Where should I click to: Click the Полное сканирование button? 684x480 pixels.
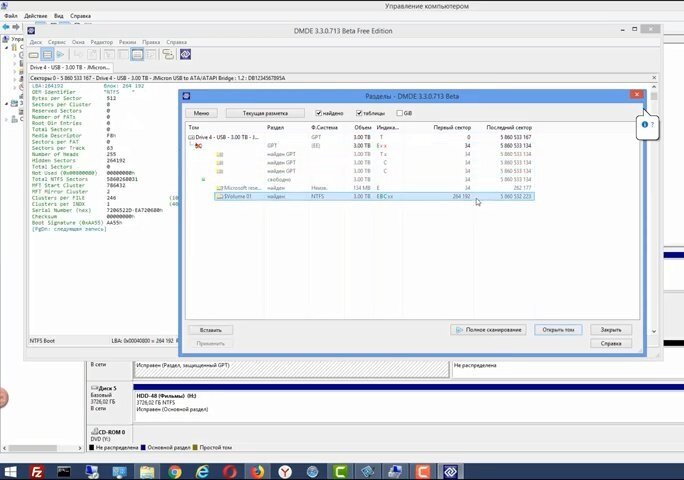point(488,330)
